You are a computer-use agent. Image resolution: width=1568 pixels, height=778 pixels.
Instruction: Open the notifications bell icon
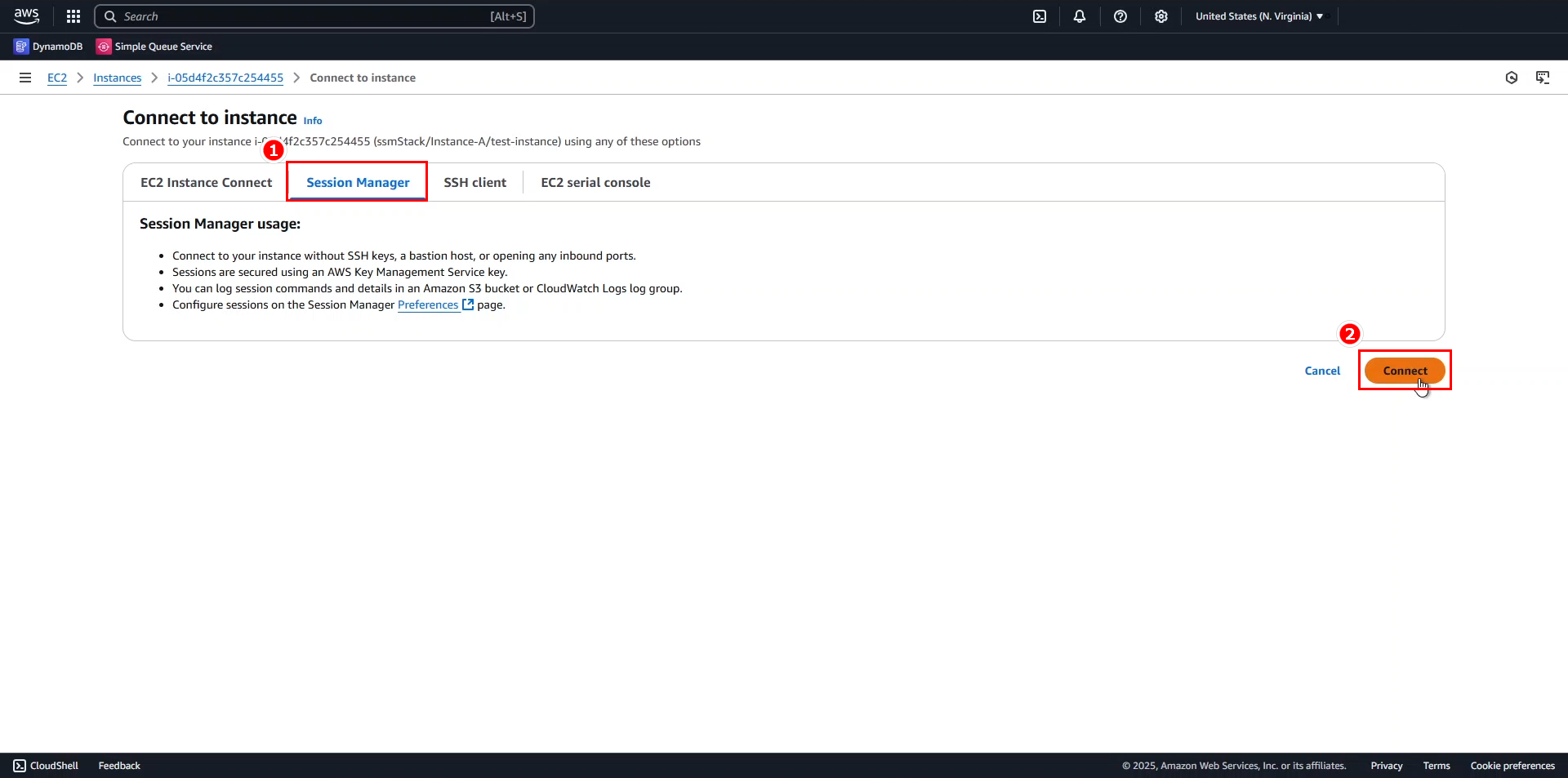coord(1080,16)
